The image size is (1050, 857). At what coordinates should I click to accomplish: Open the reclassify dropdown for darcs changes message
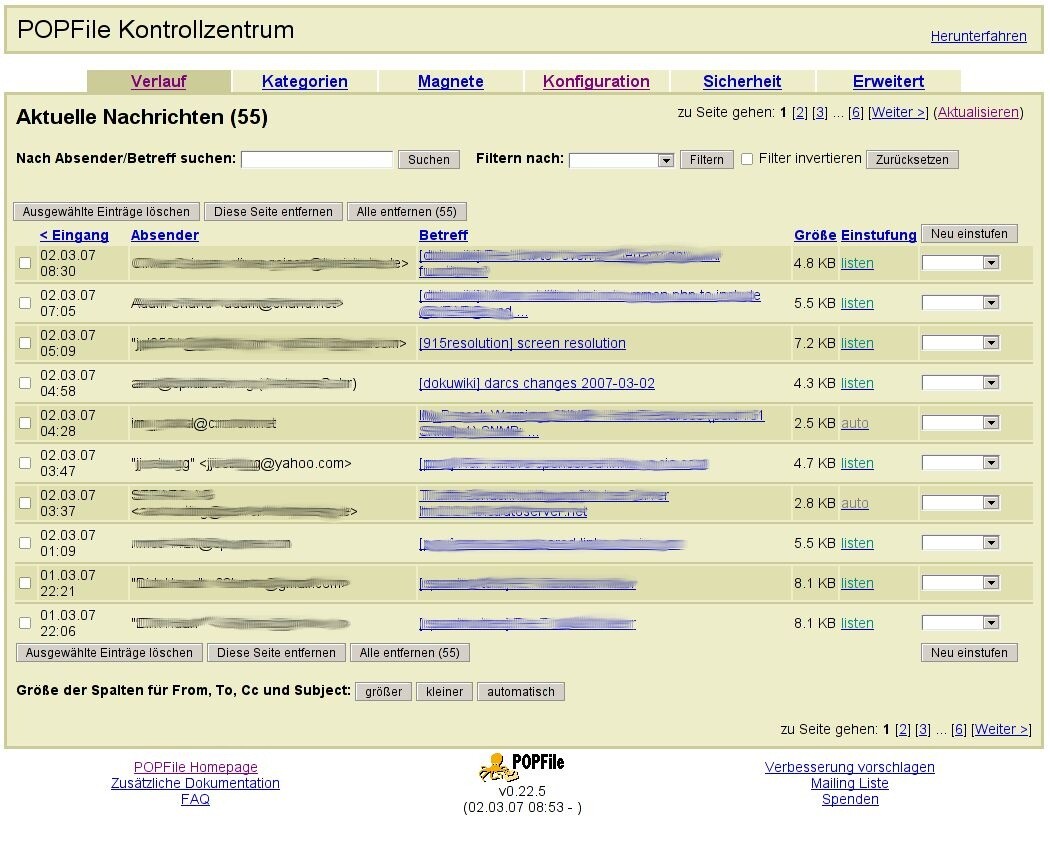click(x=960, y=383)
